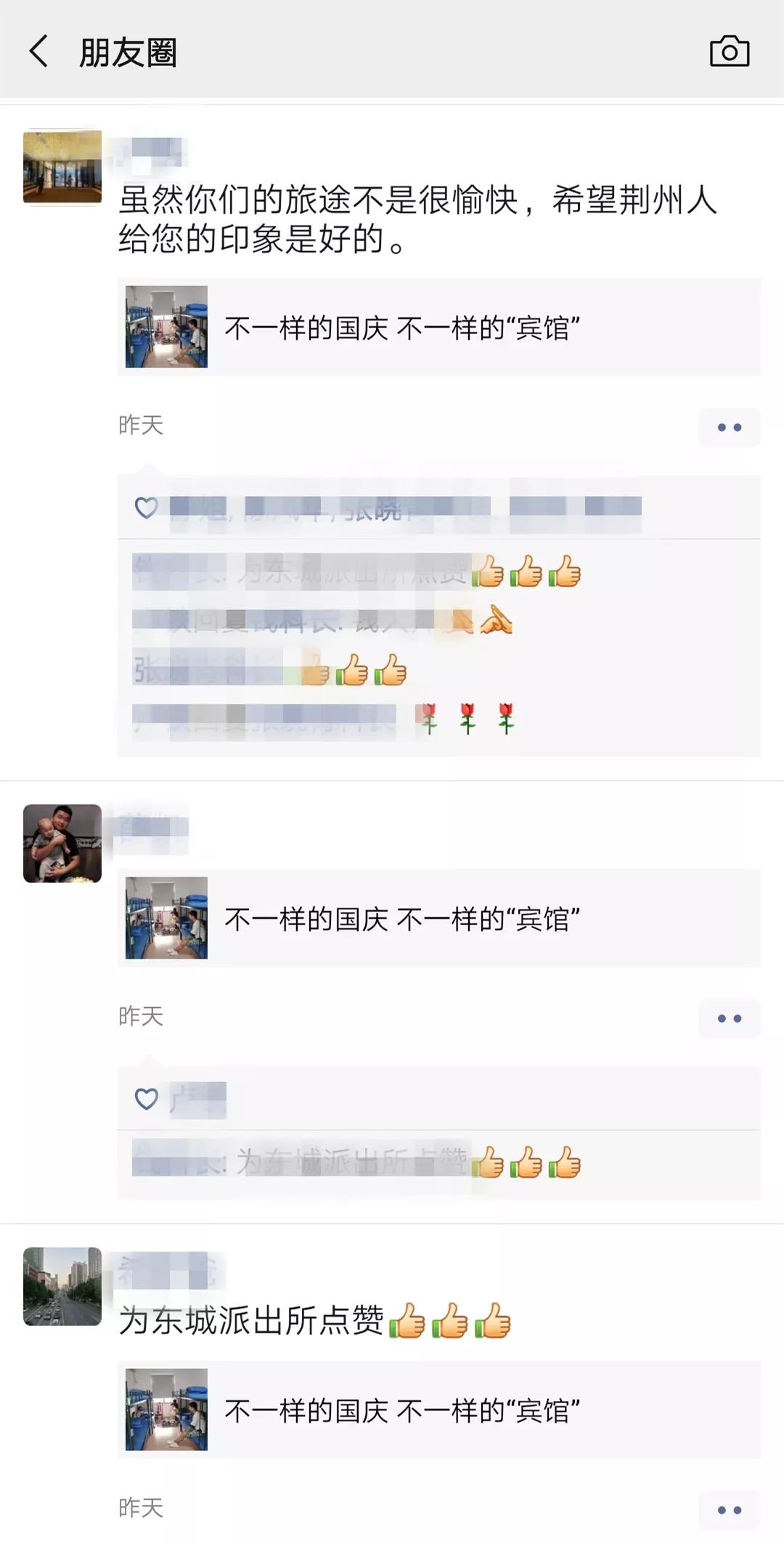Image resolution: width=784 pixels, height=1544 pixels.
Task: Open the second post's shared article link
Action: (439, 918)
